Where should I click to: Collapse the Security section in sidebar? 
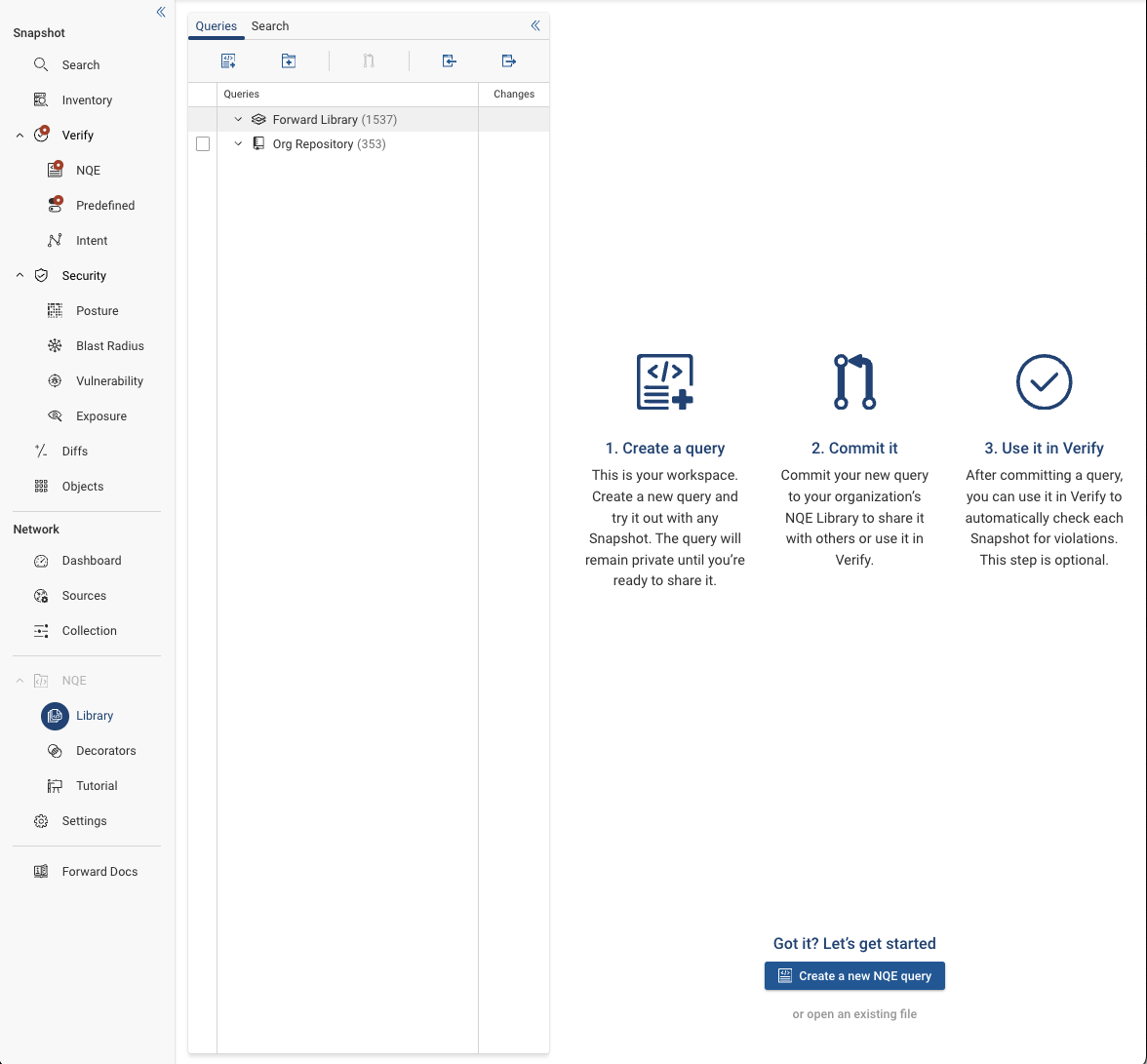tap(20, 276)
